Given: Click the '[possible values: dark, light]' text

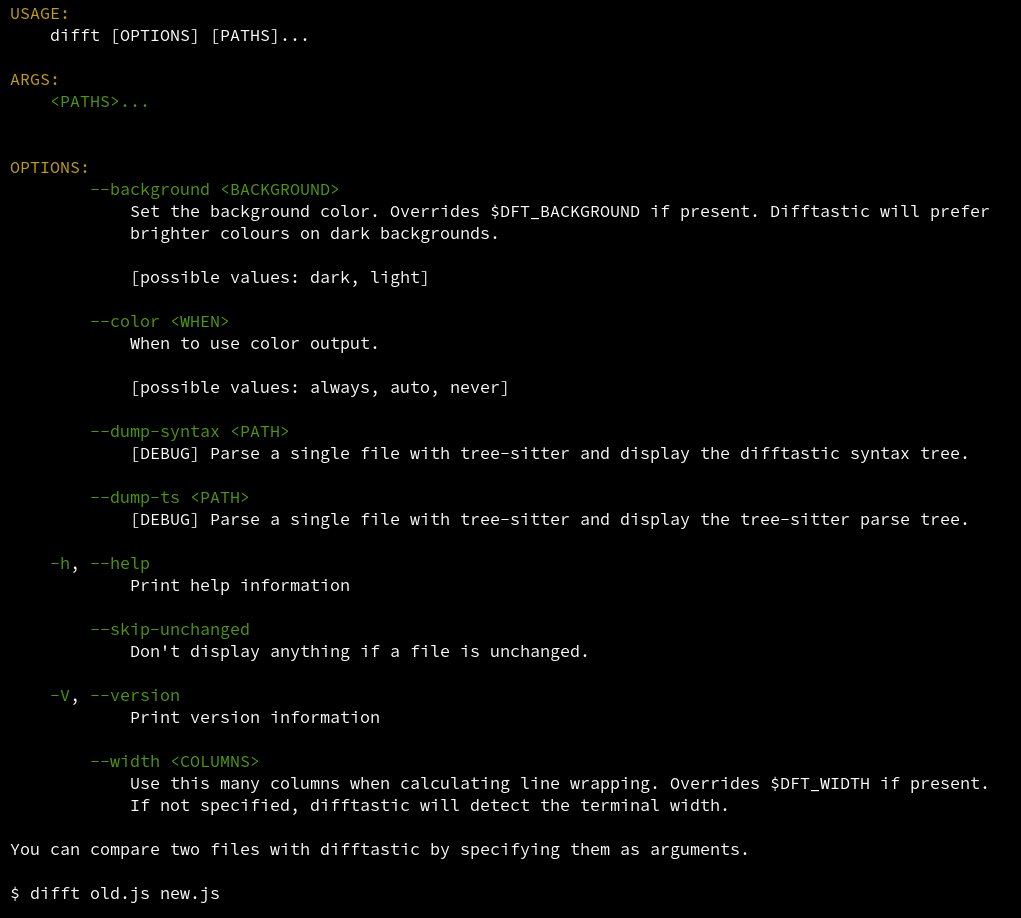Looking at the screenshot, I should click(x=279, y=277).
